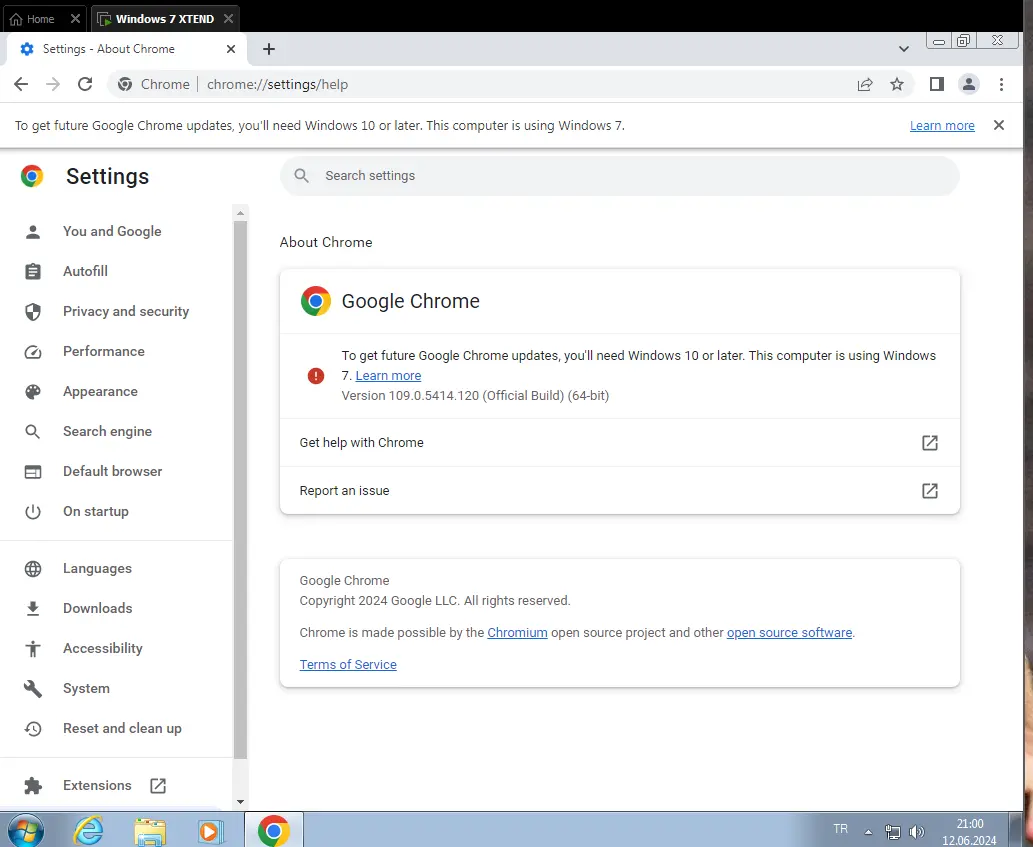This screenshot has height=847, width=1033.
Task: Click the Learn more link under Google Chrome
Action: pyautogui.click(x=388, y=375)
